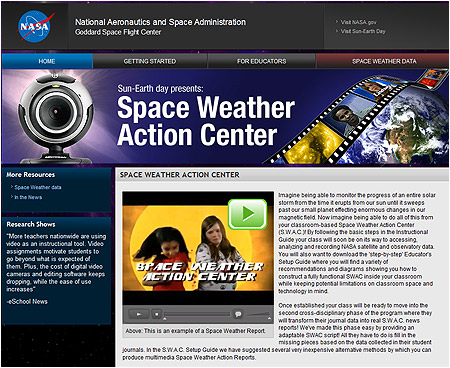Click play button in video control bar
This screenshot has width=450, height=368.
(139, 314)
